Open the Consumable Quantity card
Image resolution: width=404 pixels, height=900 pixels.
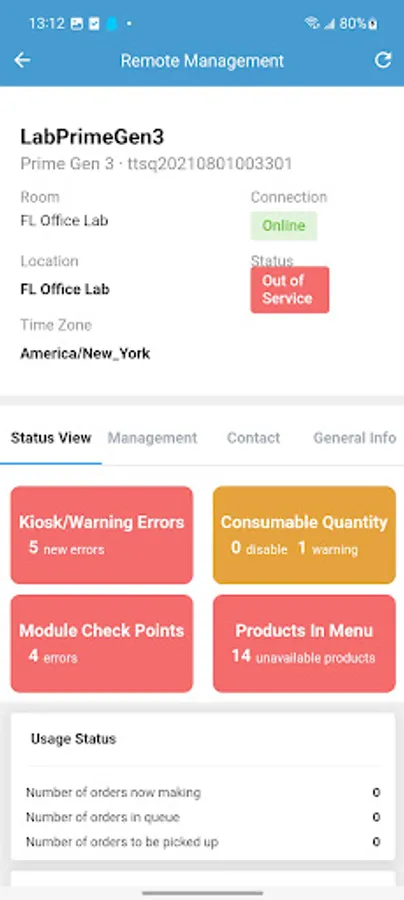(304, 535)
